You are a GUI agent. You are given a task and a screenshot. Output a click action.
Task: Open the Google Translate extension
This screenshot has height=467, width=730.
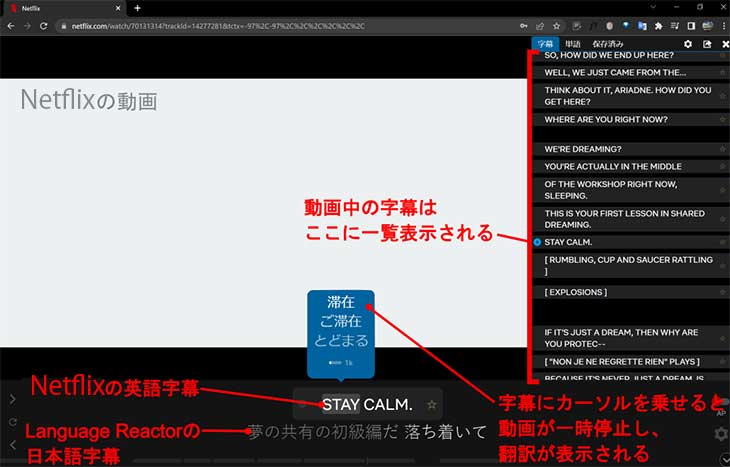pyautogui.click(x=642, y=26)
